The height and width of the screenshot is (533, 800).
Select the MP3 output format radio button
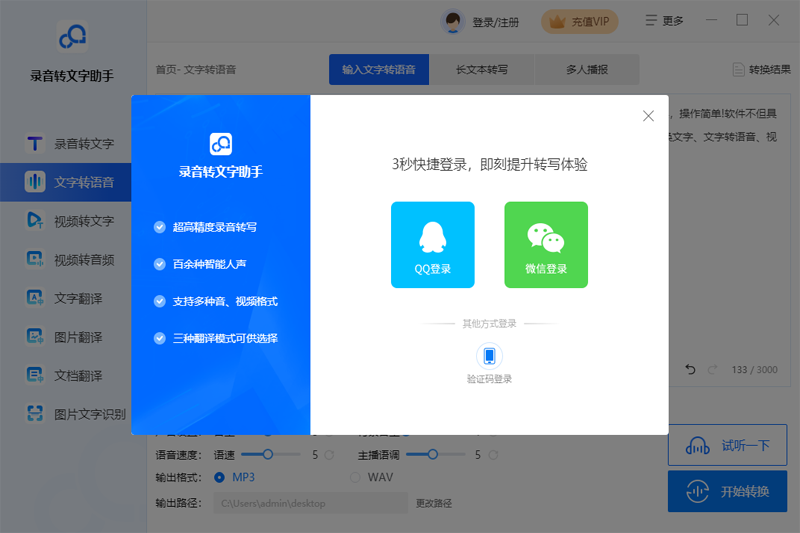click(x=220, y=477)
